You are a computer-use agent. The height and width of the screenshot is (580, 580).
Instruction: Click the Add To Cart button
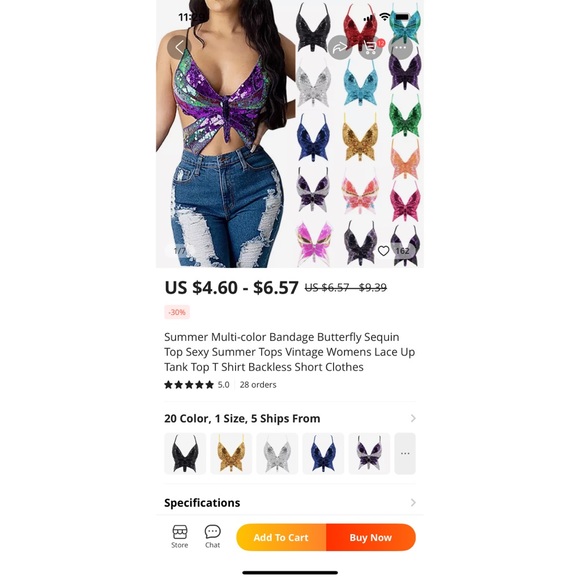coord(281,537)
